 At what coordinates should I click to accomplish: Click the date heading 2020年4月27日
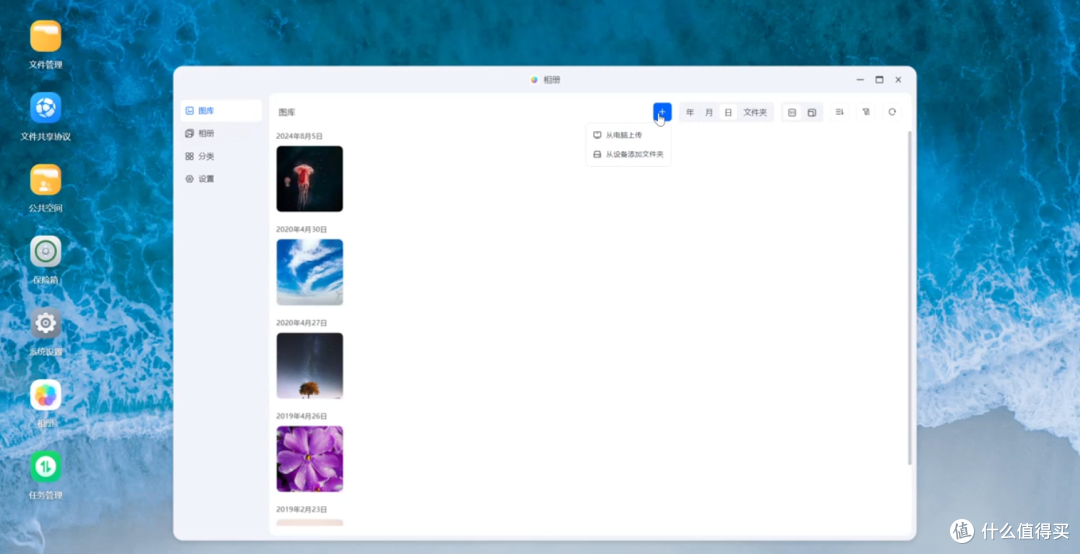302,323
